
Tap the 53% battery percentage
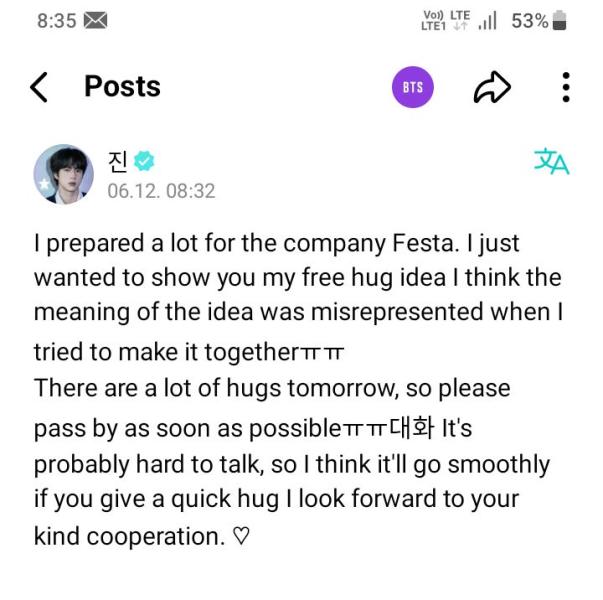[x=529, y=21]
